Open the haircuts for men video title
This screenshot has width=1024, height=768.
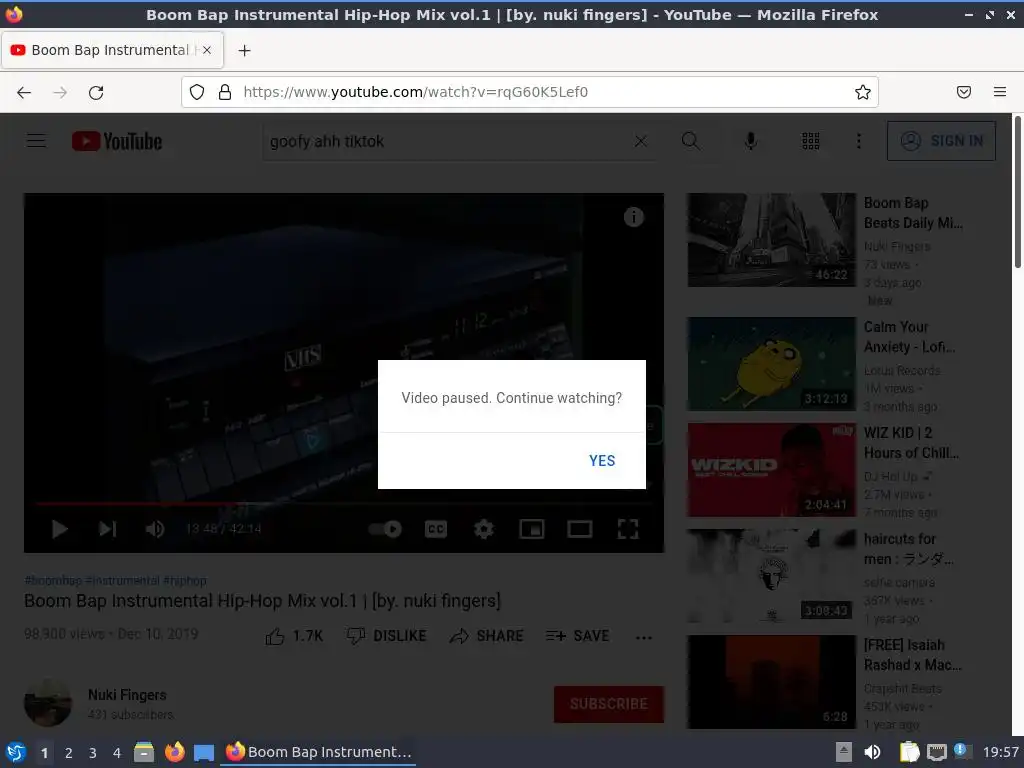click(x=908, y=549)
